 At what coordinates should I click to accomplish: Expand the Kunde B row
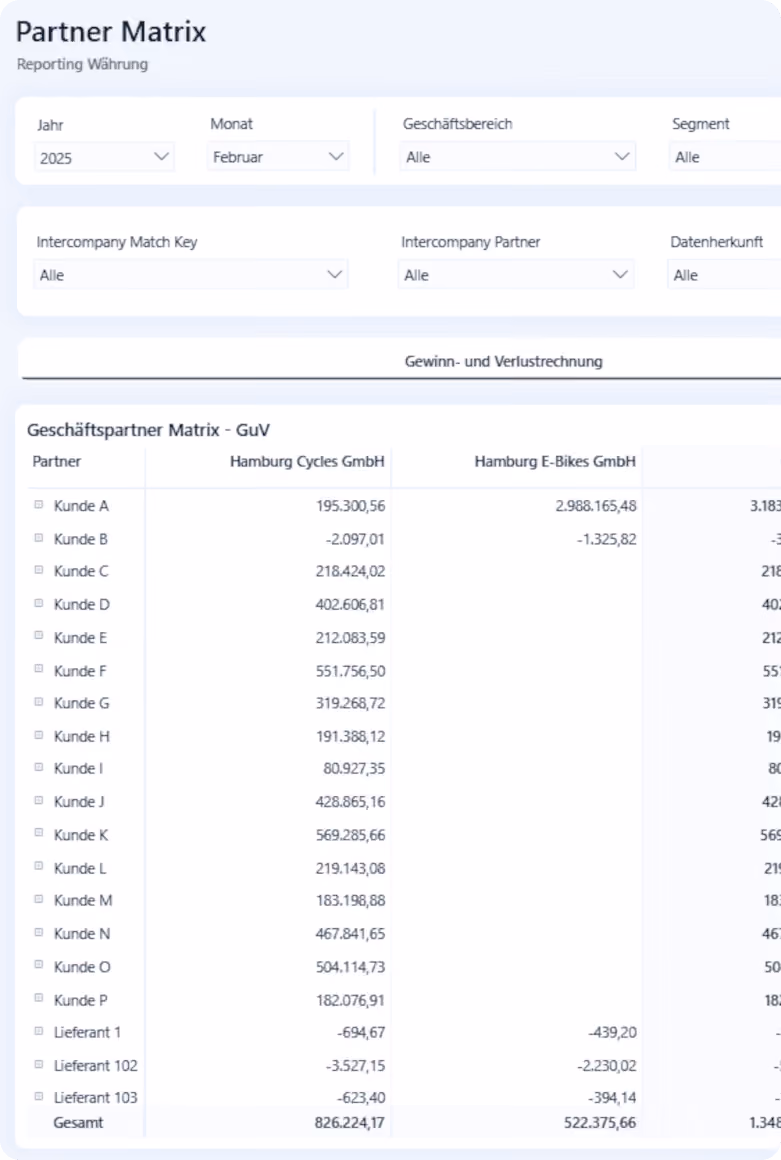pos(38,538)
